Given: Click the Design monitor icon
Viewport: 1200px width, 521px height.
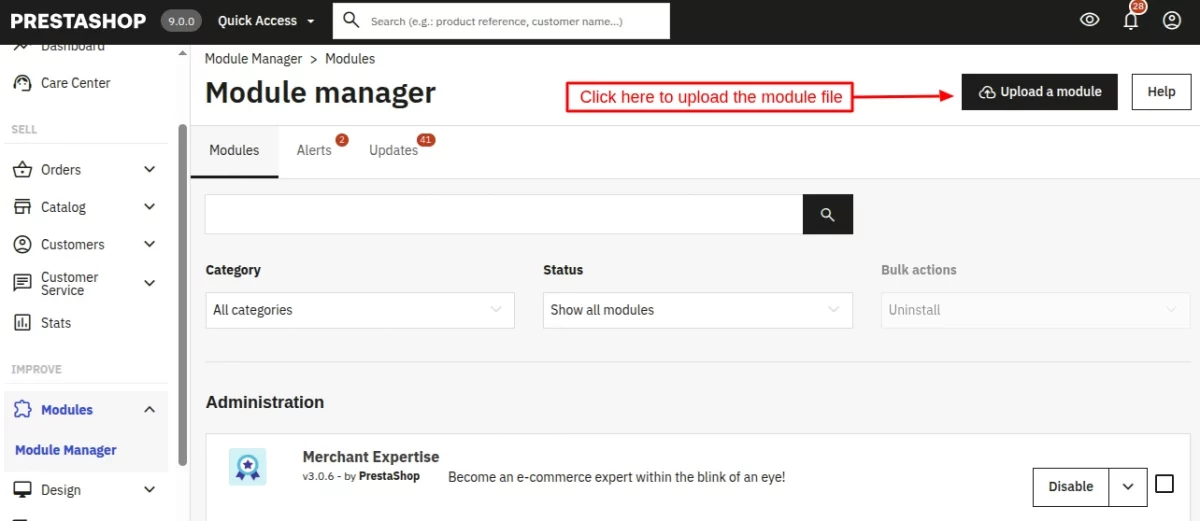Looking at the screenshot, I should tap(22, 490).
